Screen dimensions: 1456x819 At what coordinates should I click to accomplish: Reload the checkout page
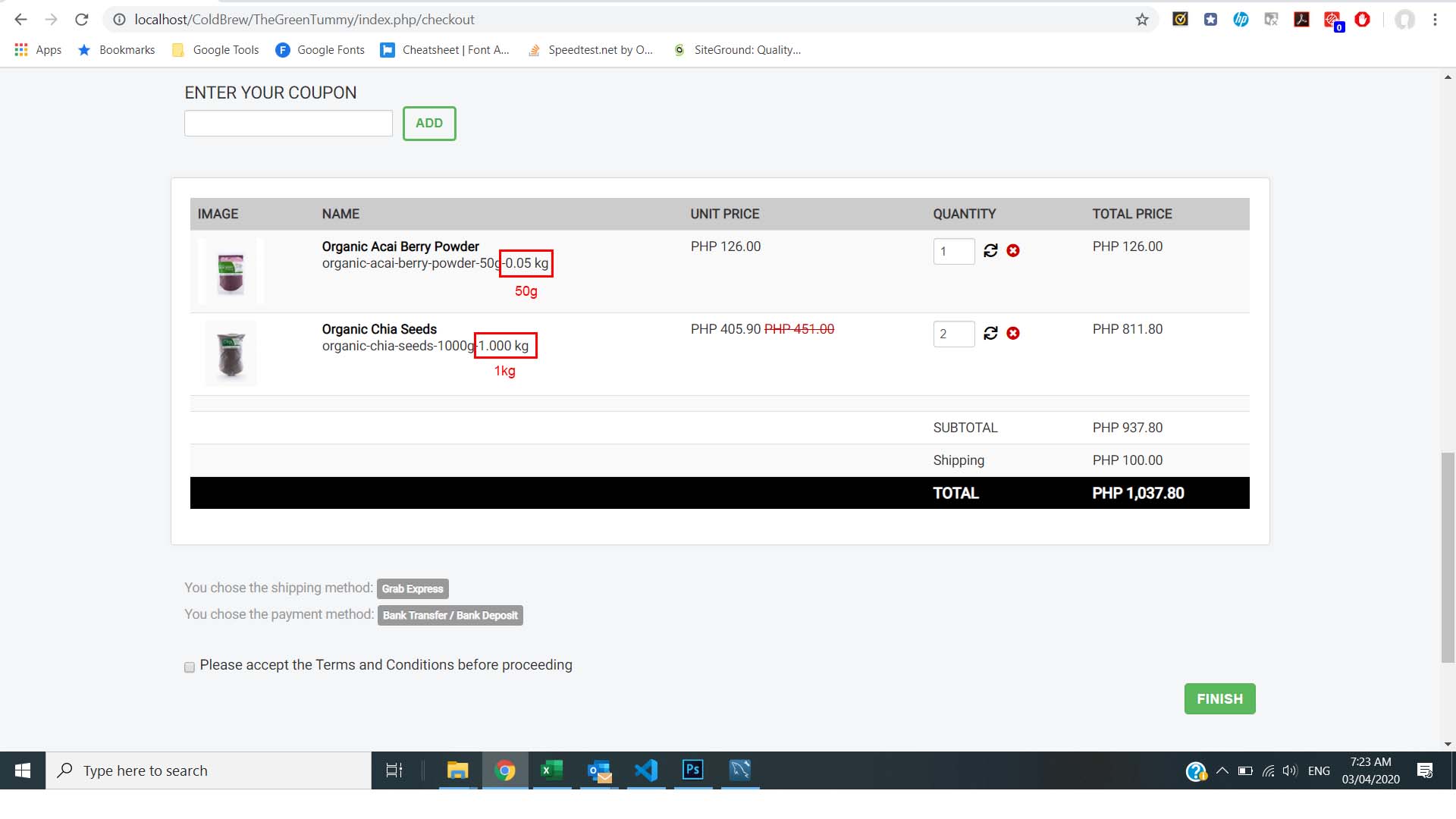tap(82, 20)
